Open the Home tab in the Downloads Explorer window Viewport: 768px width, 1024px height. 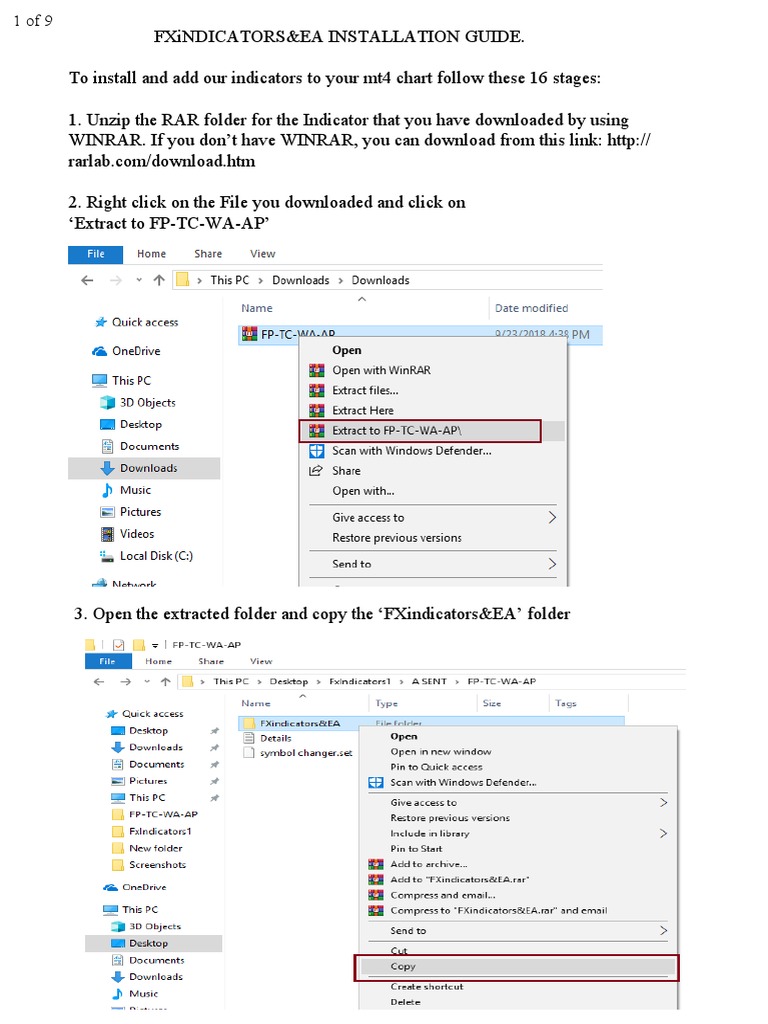(x=152, y=254)
